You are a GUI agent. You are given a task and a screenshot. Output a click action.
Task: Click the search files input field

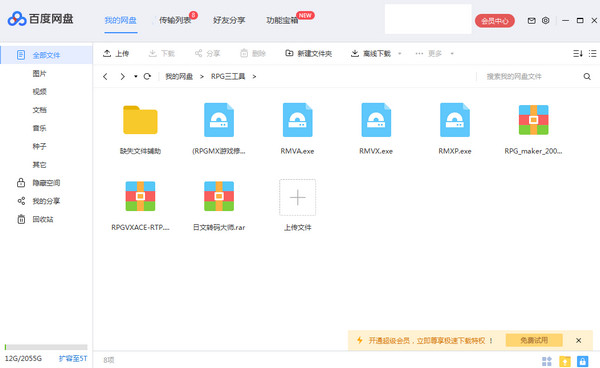[x=530, y=77]
